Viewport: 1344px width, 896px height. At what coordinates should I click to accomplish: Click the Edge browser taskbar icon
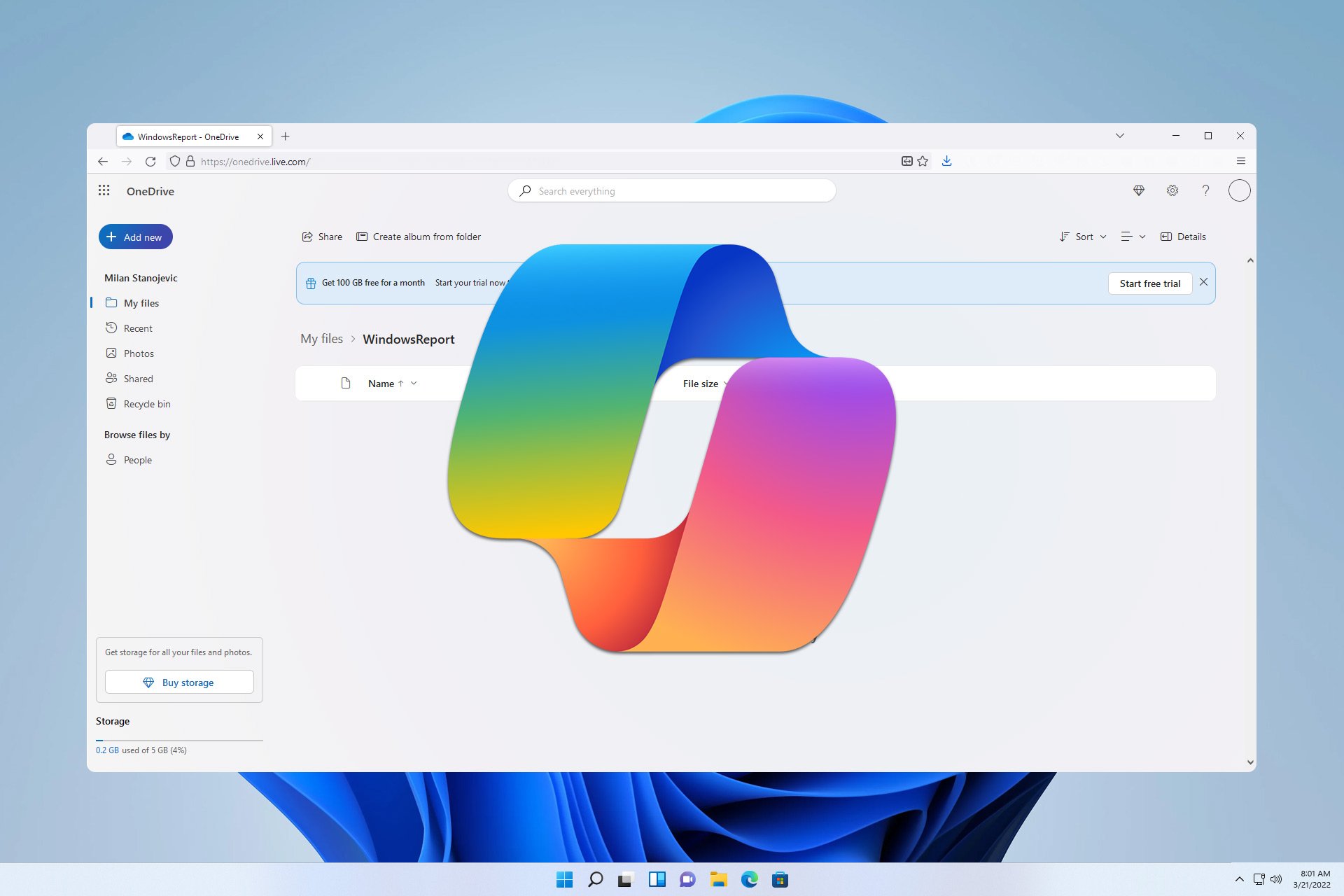tap(748, 879)
